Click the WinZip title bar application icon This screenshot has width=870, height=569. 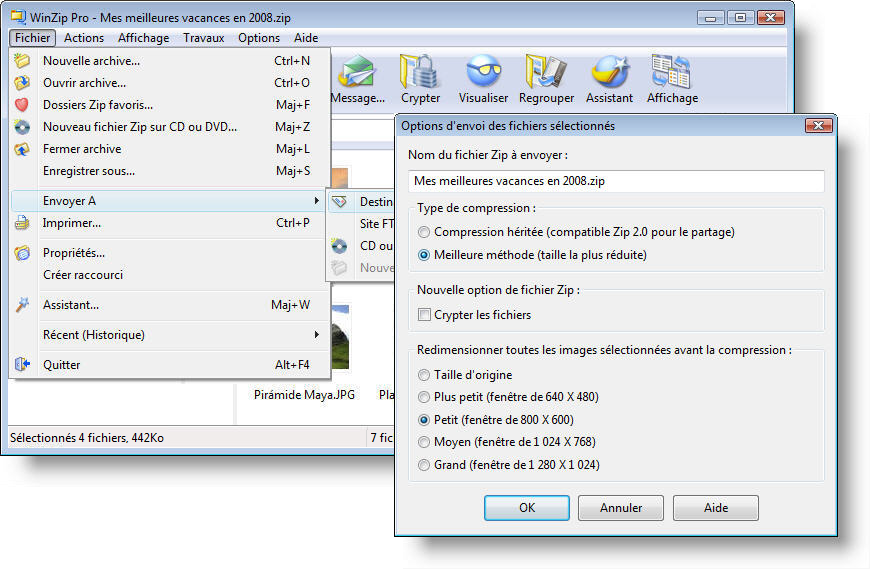(18, 17)
